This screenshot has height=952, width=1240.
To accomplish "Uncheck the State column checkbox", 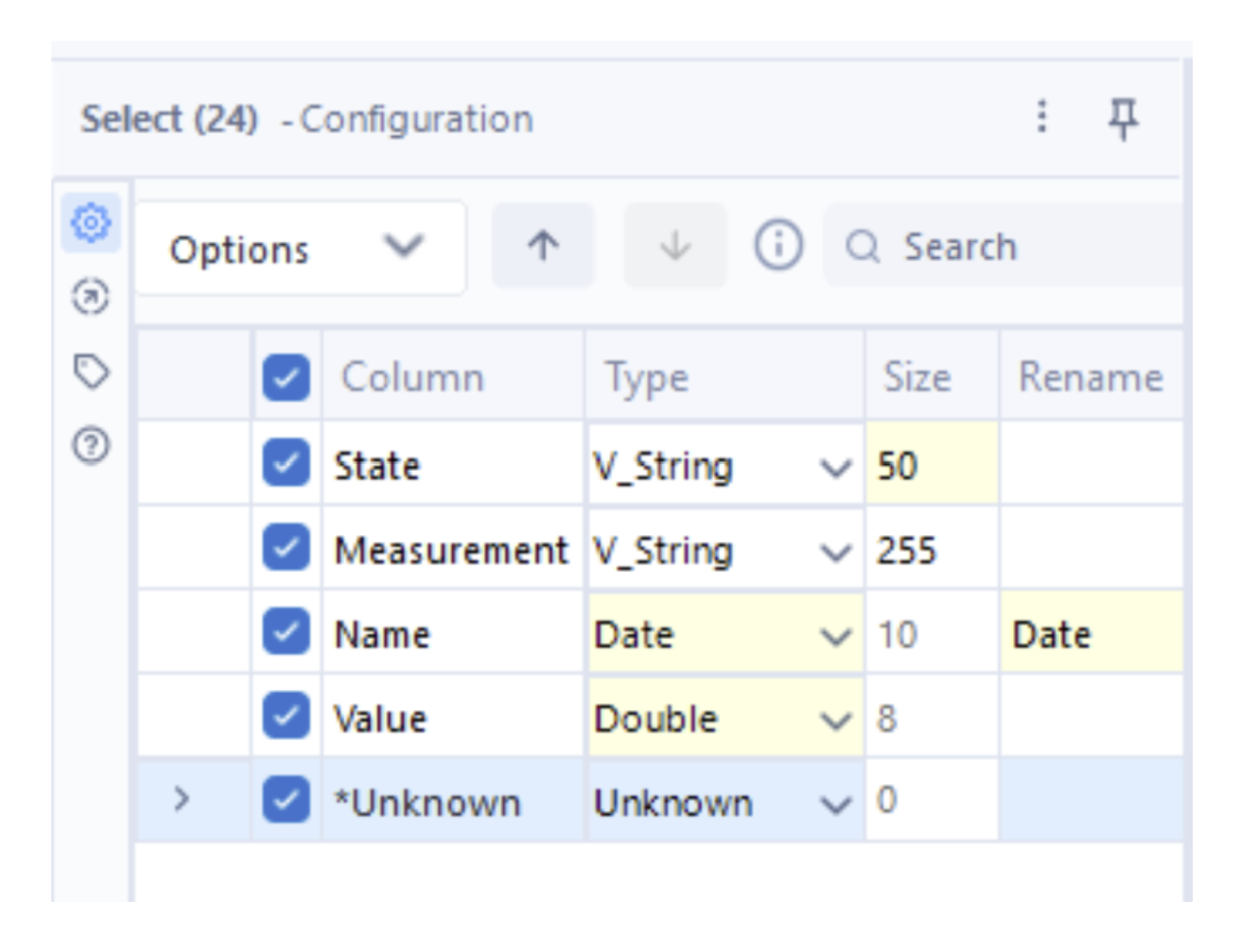I will 286,463.
